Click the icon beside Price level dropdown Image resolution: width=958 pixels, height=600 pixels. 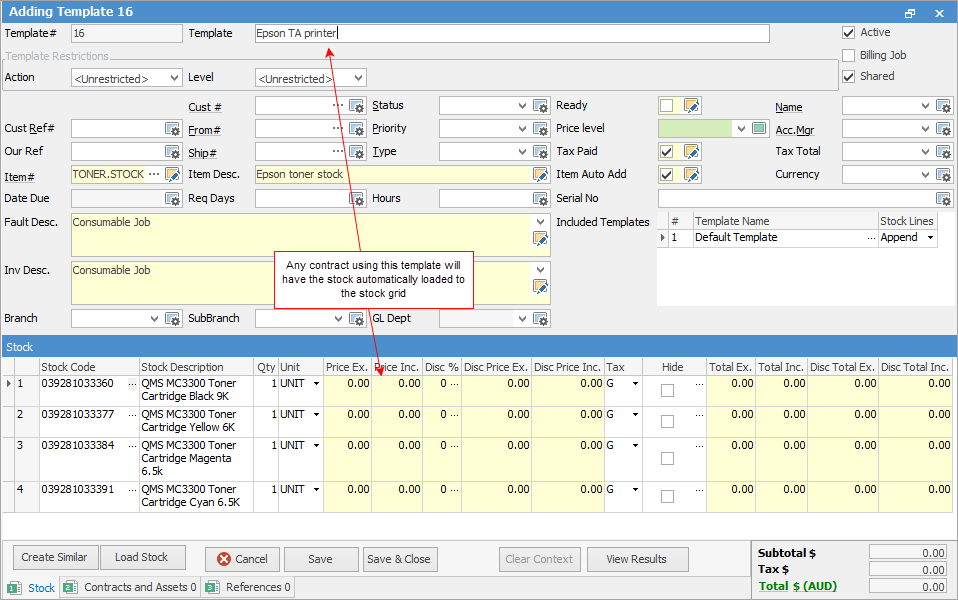click(759, 128)
